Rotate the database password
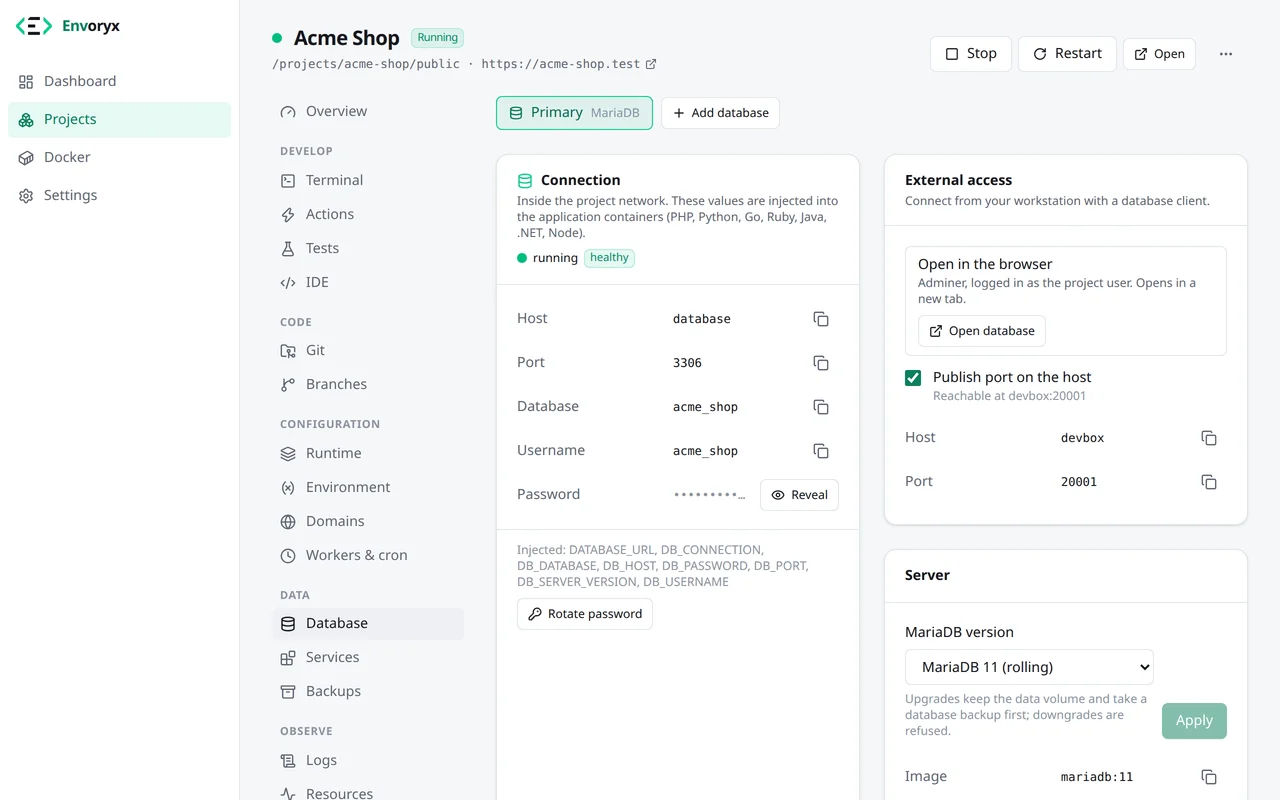 click(x=585, y=614)
